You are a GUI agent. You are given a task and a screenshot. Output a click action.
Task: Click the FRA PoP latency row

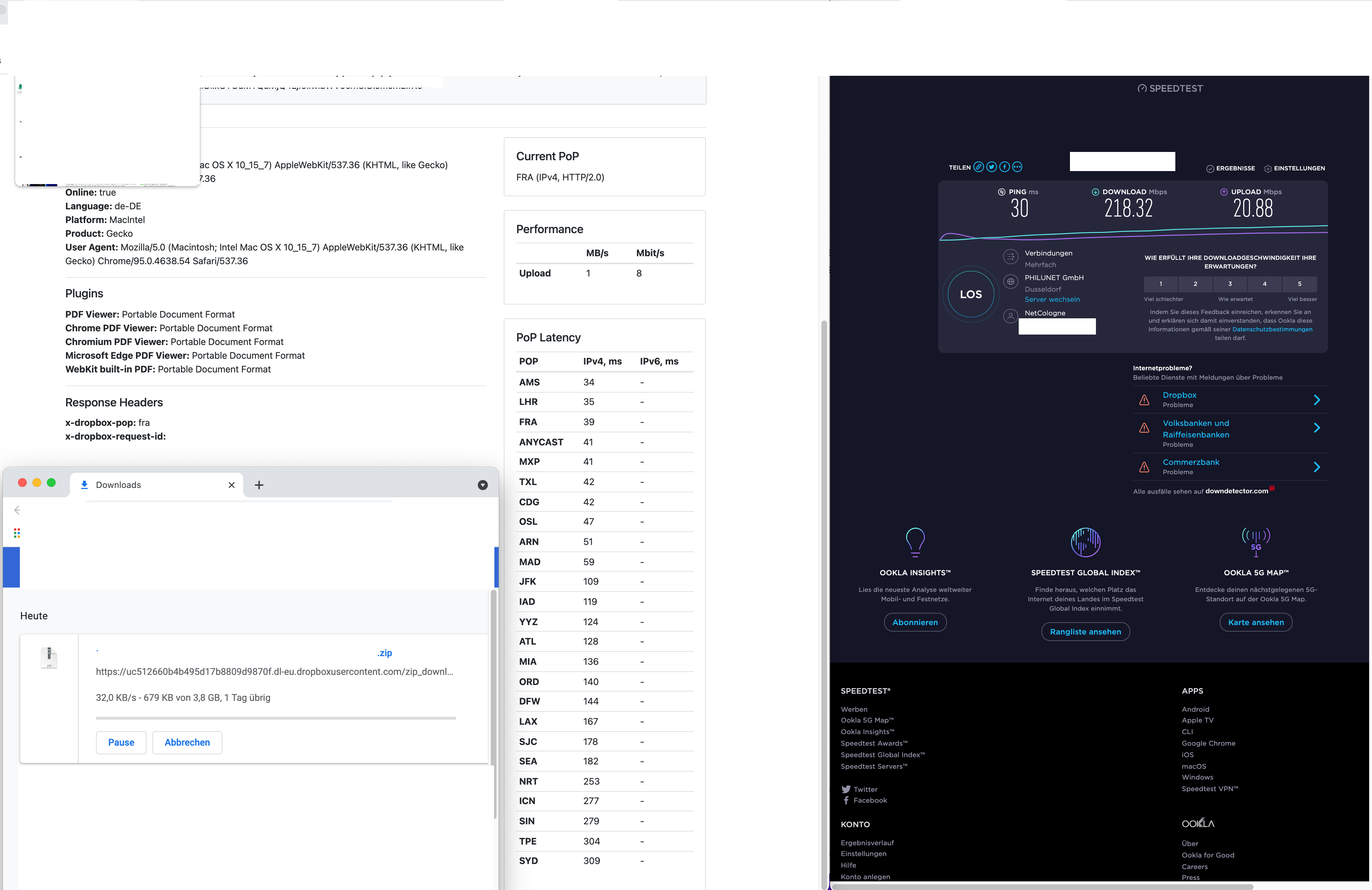point(600,421)
